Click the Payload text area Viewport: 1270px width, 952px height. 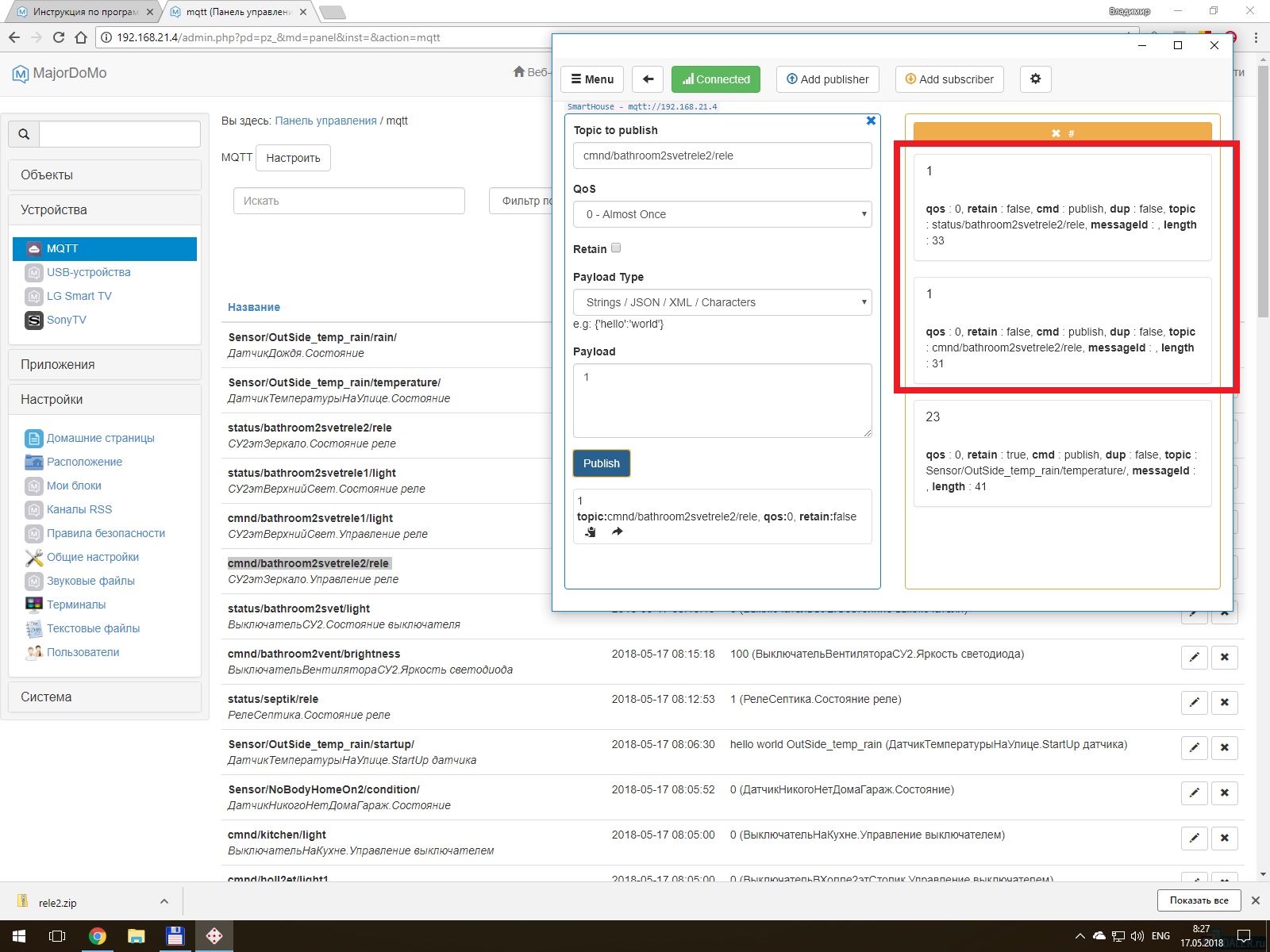(x=722, y=401)
